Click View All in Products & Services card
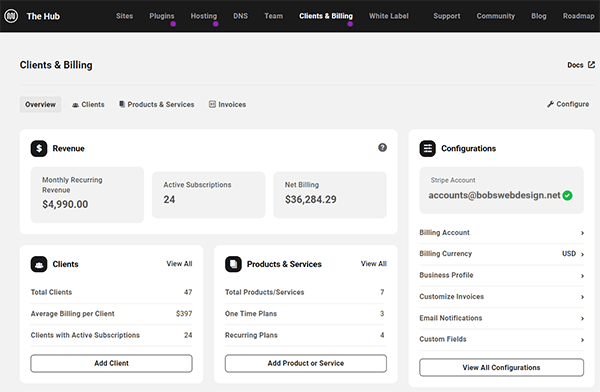 click(374, 264)
